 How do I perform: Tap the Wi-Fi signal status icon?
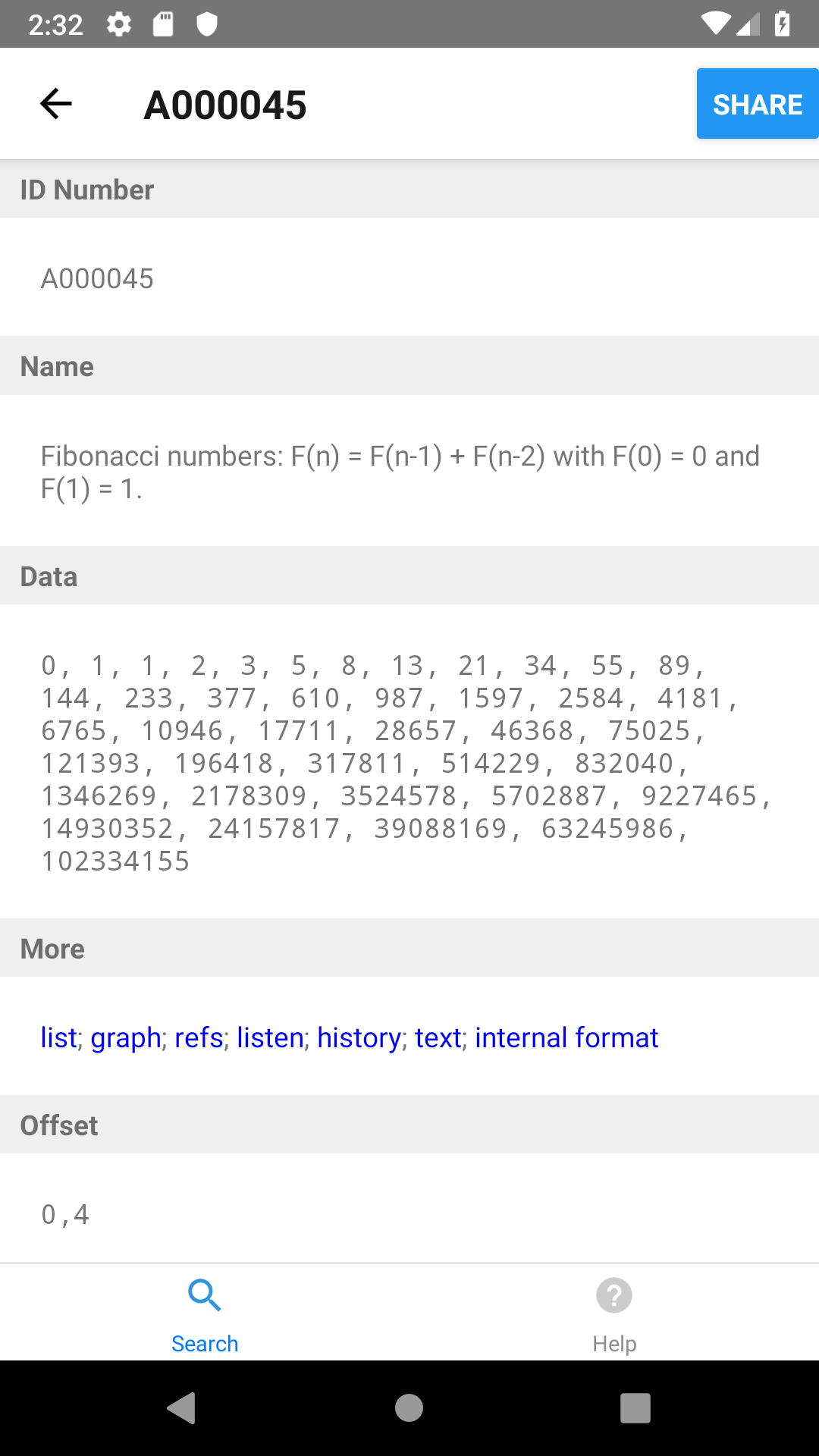(x=714, y=24)
